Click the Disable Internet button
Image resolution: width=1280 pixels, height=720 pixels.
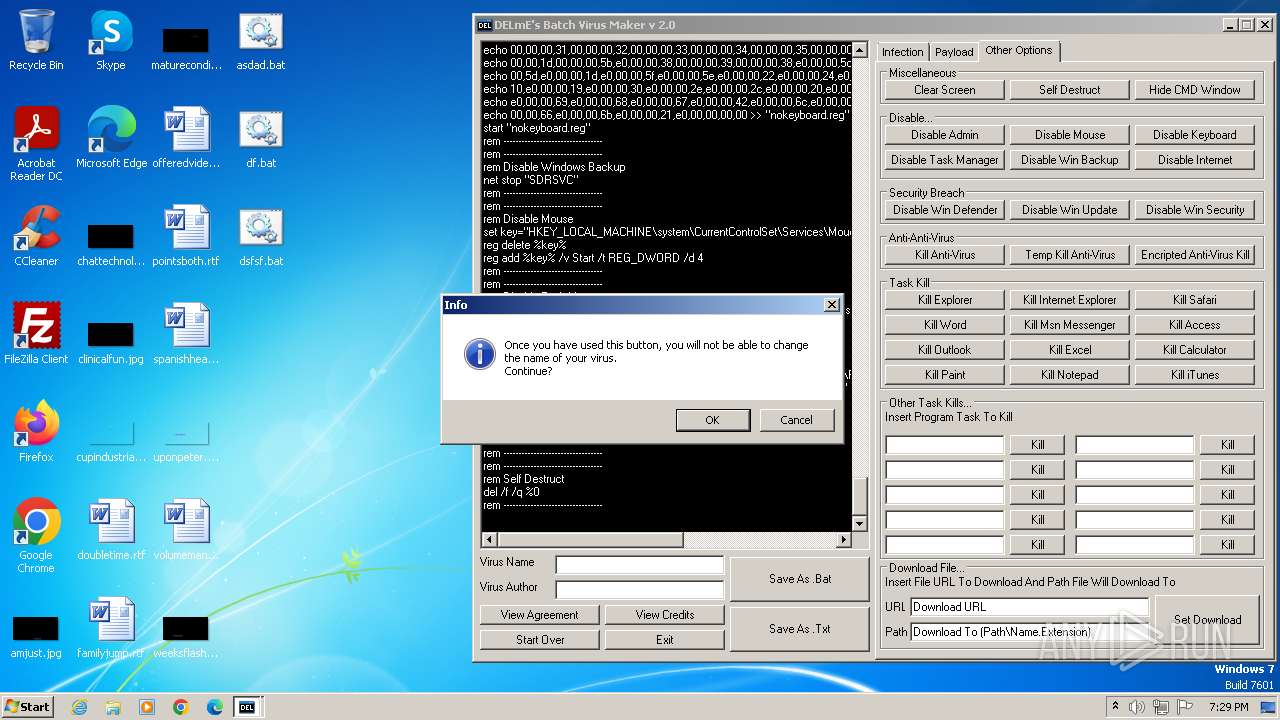tap(1194, 160)
